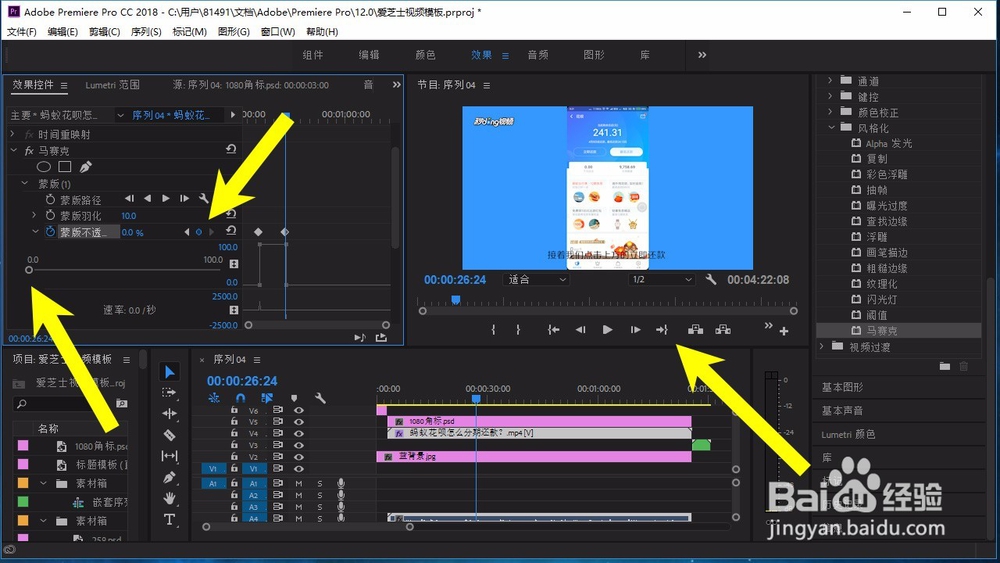1000x563 pixels.
Task: Open mask path tracking wrench options
Action: pos(203,199)
